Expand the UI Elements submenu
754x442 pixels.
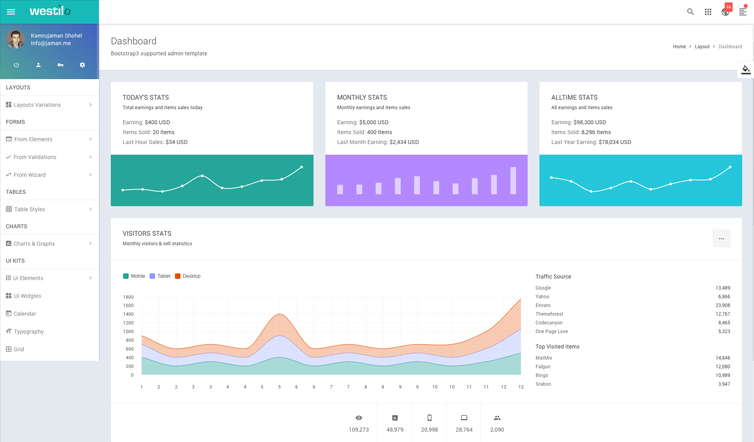(49, 278)
